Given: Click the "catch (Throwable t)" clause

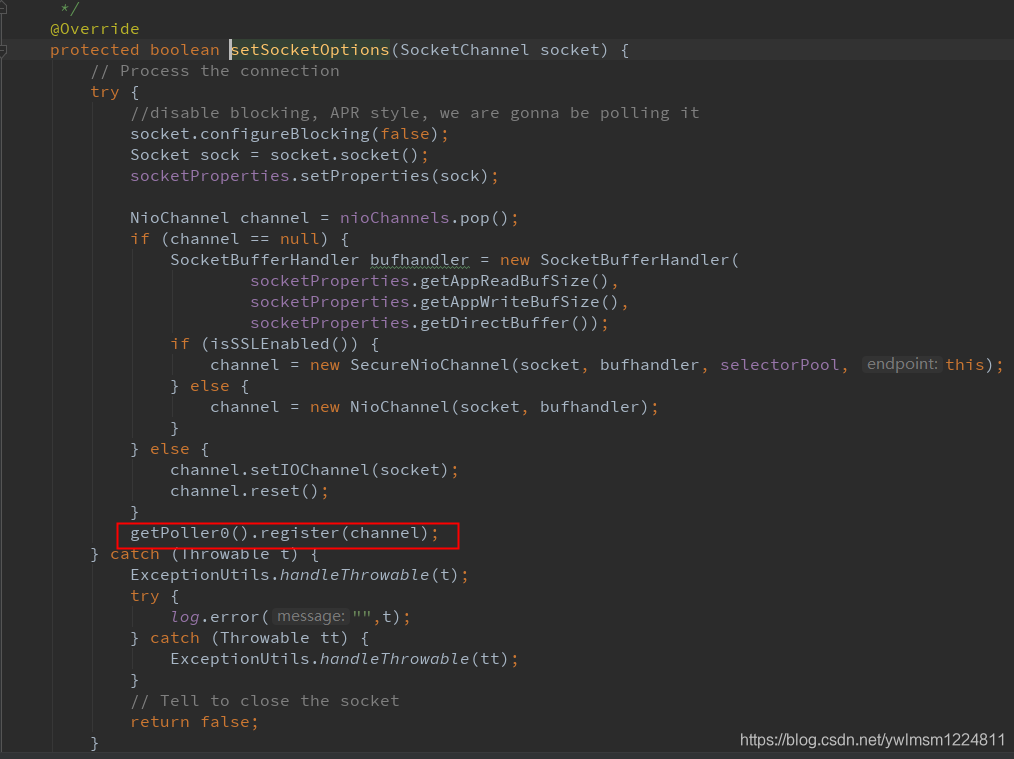Looking at the screenshot, I should click(204, 555).
